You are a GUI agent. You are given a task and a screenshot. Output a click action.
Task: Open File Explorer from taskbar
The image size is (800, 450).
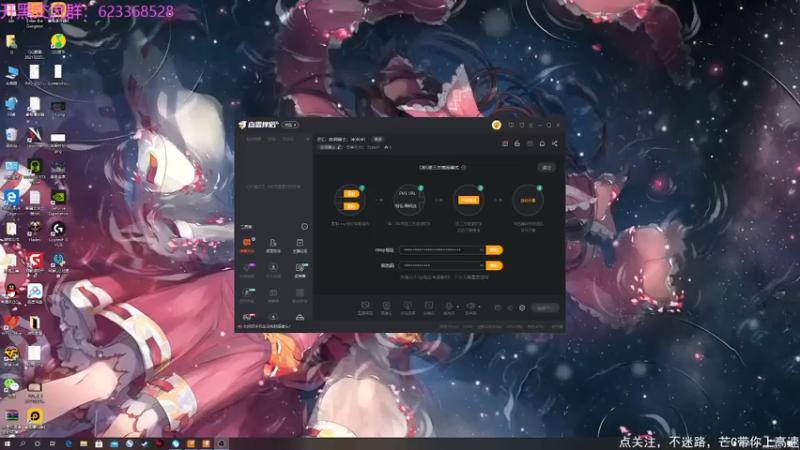coord(84,444)
